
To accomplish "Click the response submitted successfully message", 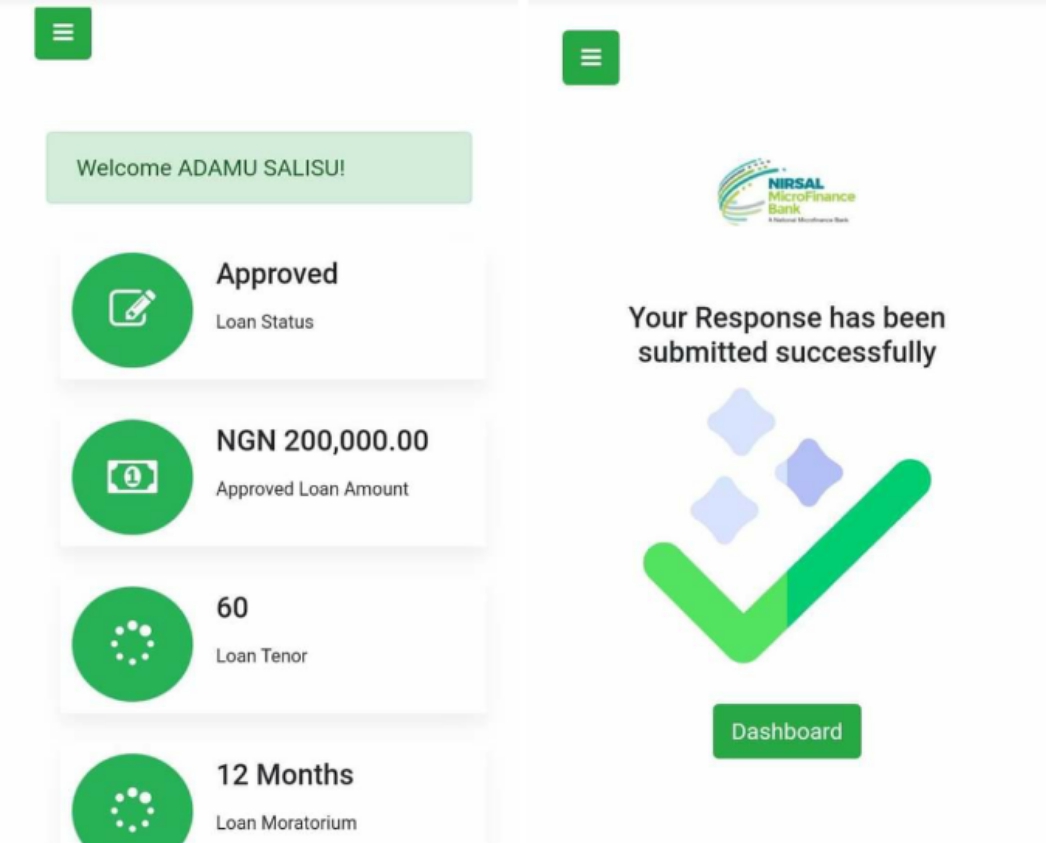I will click(787, 335).
